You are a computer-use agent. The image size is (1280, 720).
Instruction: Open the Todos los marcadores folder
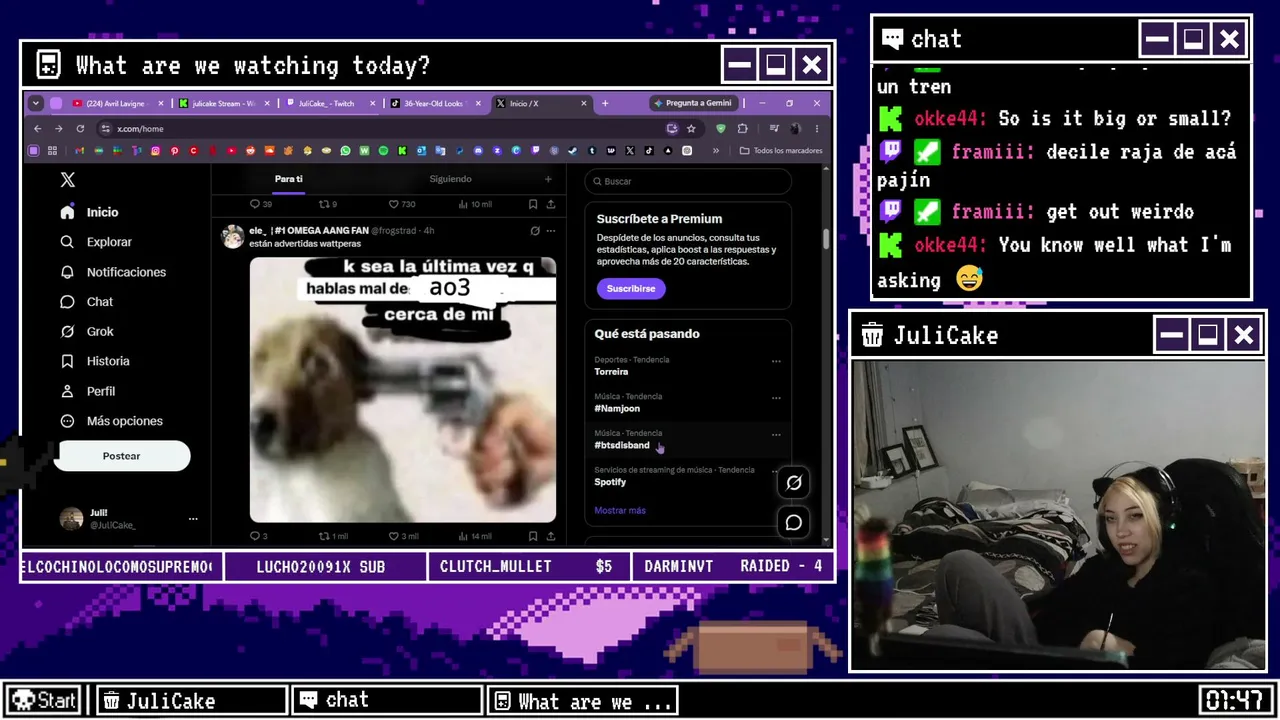pos(781,151)
